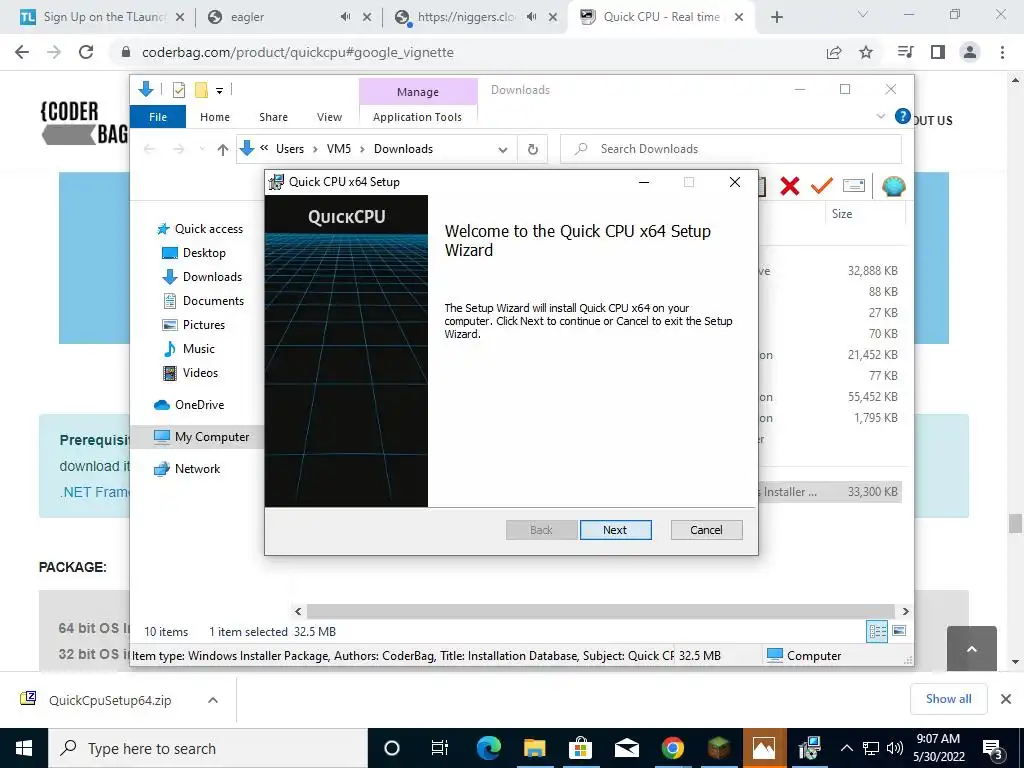Open the Windows Start menu
Screen dimensions: 1024x768
pyautogui.click(x=24, y=748)
